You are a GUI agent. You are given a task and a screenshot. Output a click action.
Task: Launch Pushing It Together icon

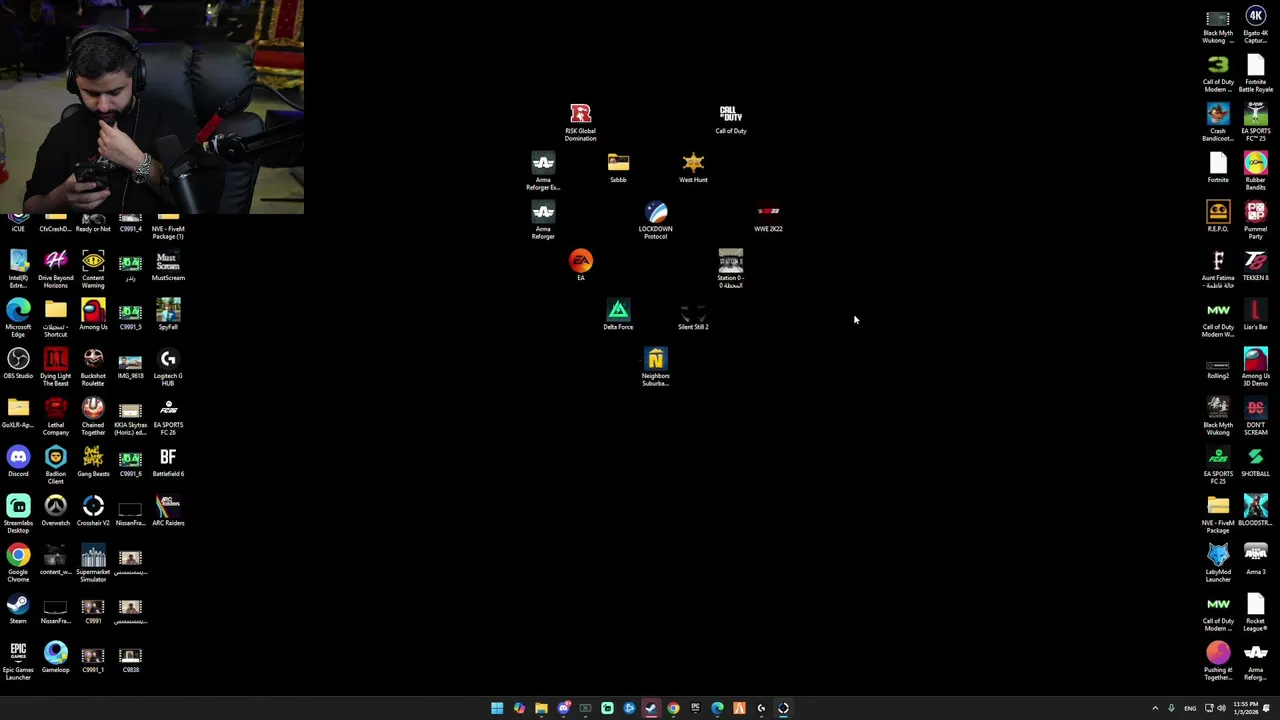(x=1218, y=661)
